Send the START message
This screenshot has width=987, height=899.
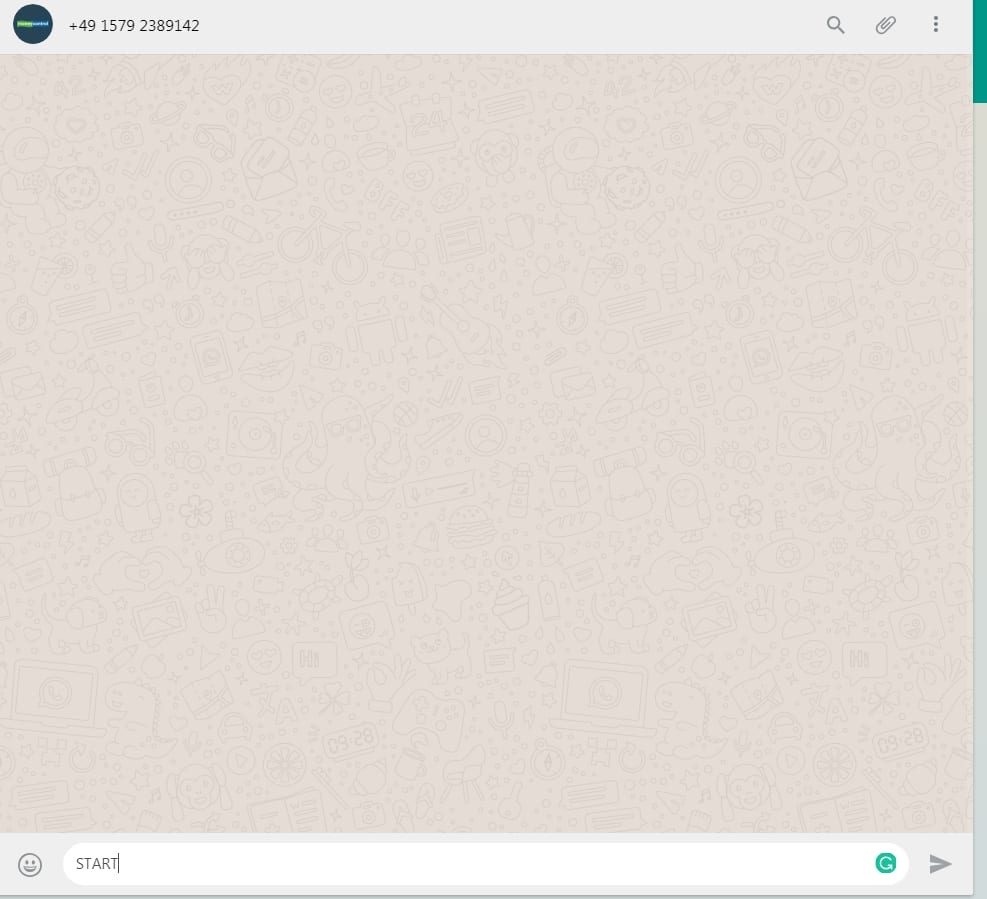(x=940, y=864)
